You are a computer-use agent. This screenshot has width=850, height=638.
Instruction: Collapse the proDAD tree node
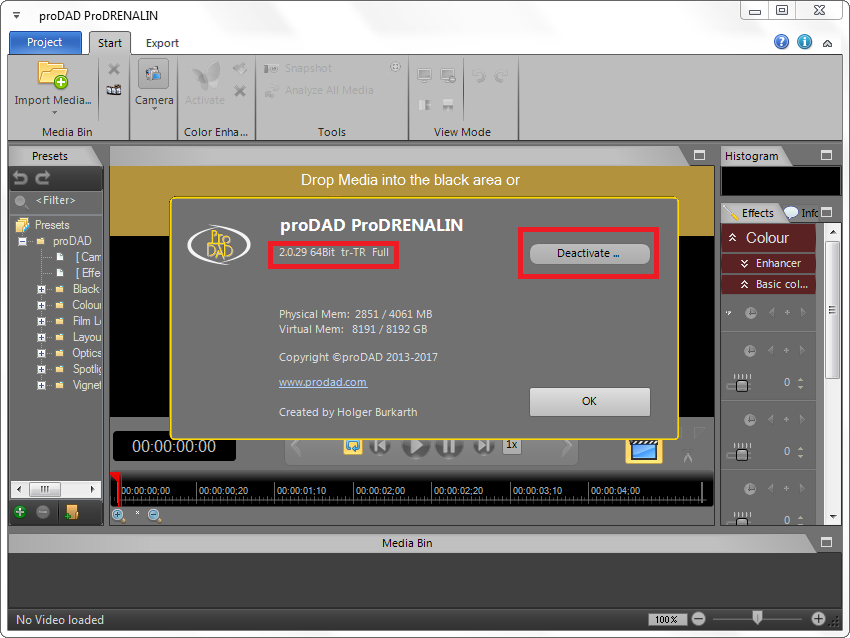(x=22, y=241)
